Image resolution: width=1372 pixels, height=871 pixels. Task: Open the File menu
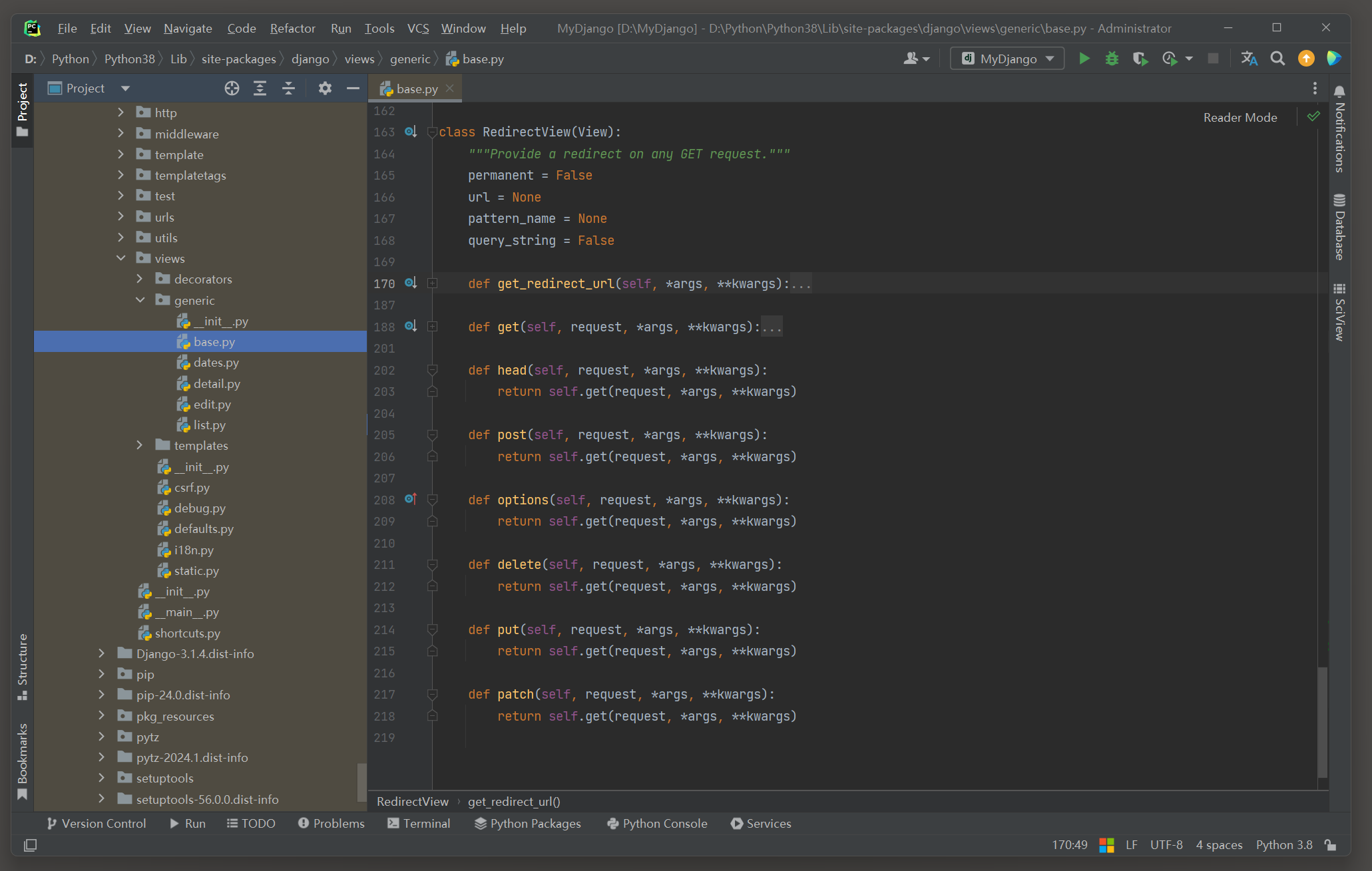(x=67, y=28)
